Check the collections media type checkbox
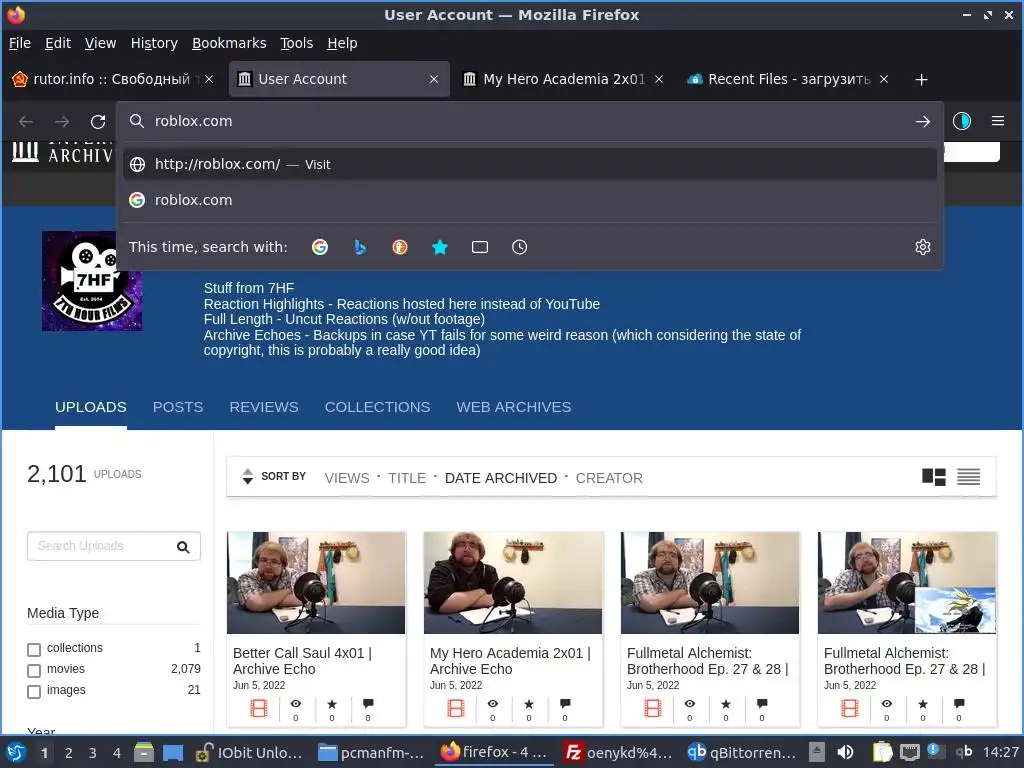The height and width of the screenshot is (768, 1024). (x=34, y=650)
